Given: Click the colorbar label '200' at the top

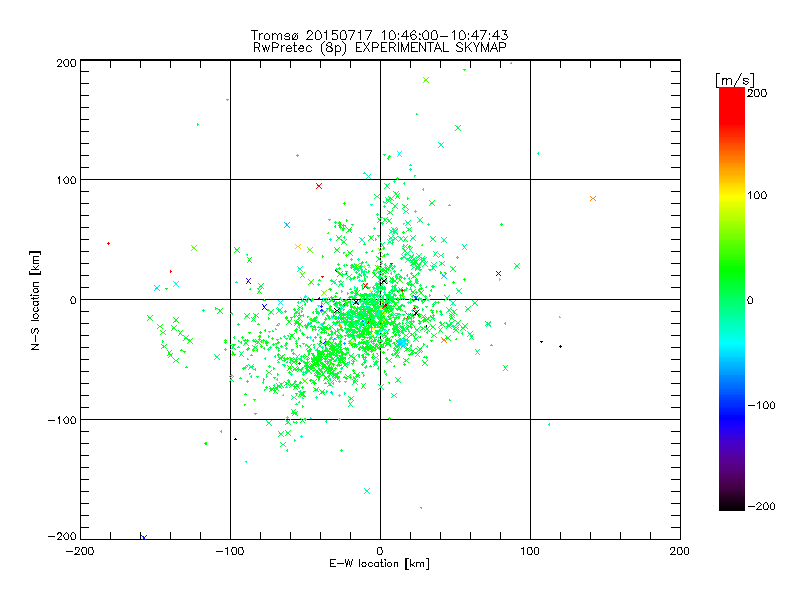Looking at the screenshot, I should tap(757, 93).
